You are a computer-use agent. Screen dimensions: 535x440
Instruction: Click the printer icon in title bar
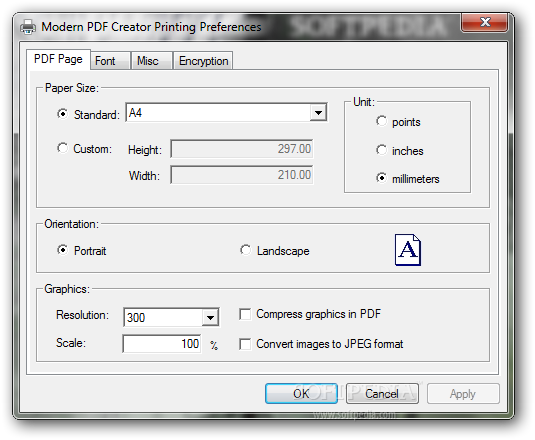point(28,27)
